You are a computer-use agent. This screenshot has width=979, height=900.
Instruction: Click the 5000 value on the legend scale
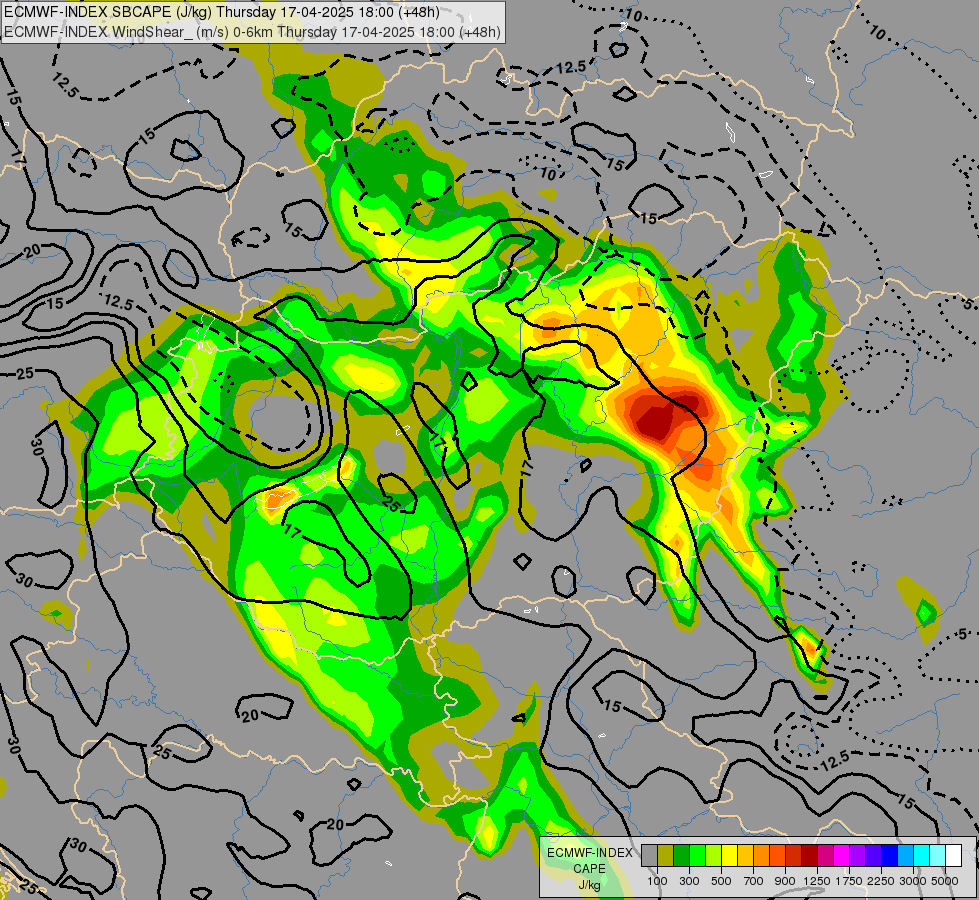click(945, 881)
